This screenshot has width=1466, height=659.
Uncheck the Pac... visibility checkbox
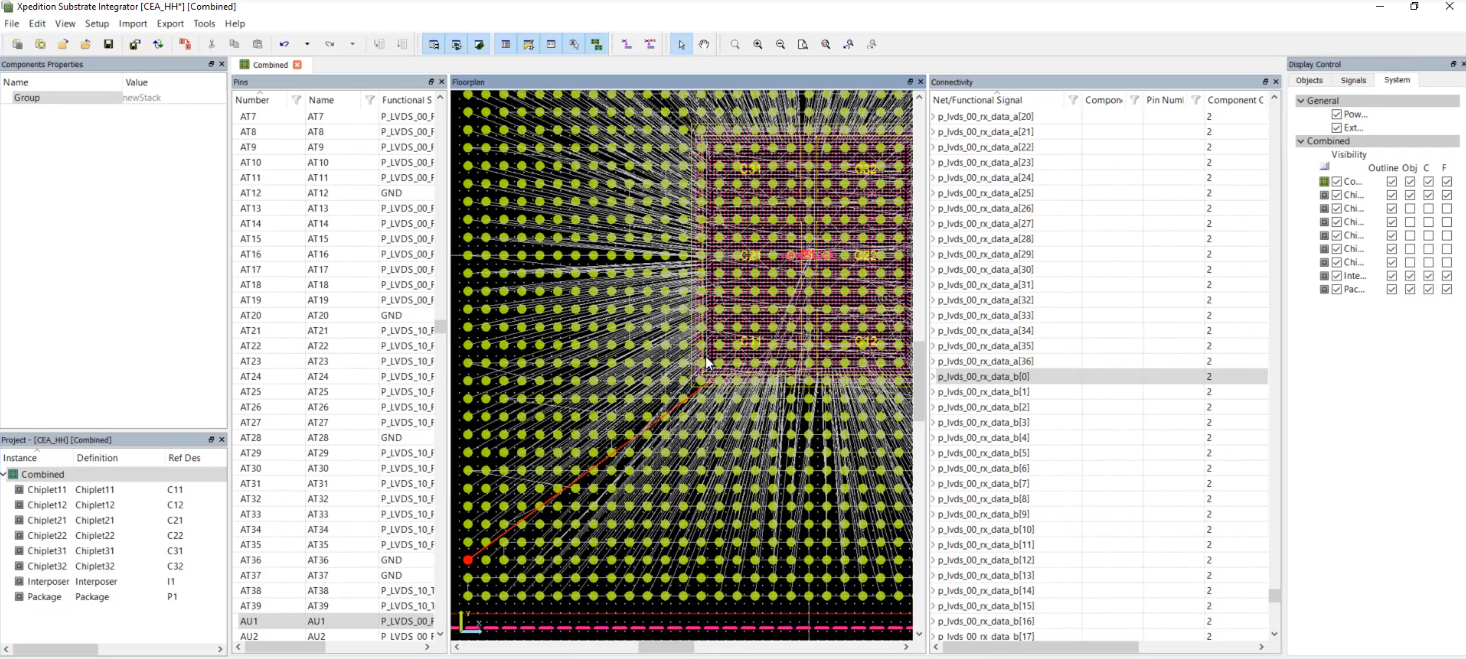click(1336, 289)
